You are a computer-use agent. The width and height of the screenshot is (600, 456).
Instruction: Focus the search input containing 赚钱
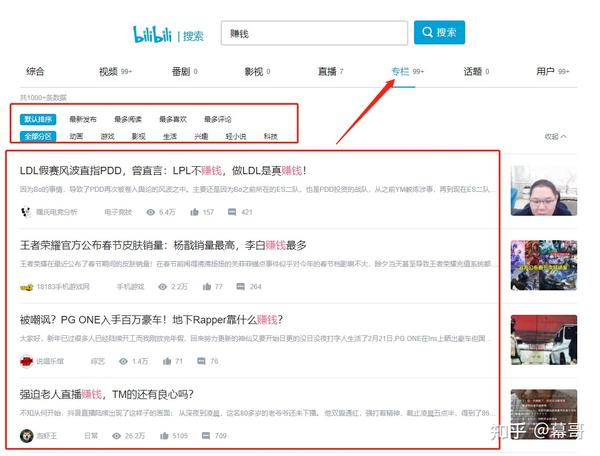point(314,33)
